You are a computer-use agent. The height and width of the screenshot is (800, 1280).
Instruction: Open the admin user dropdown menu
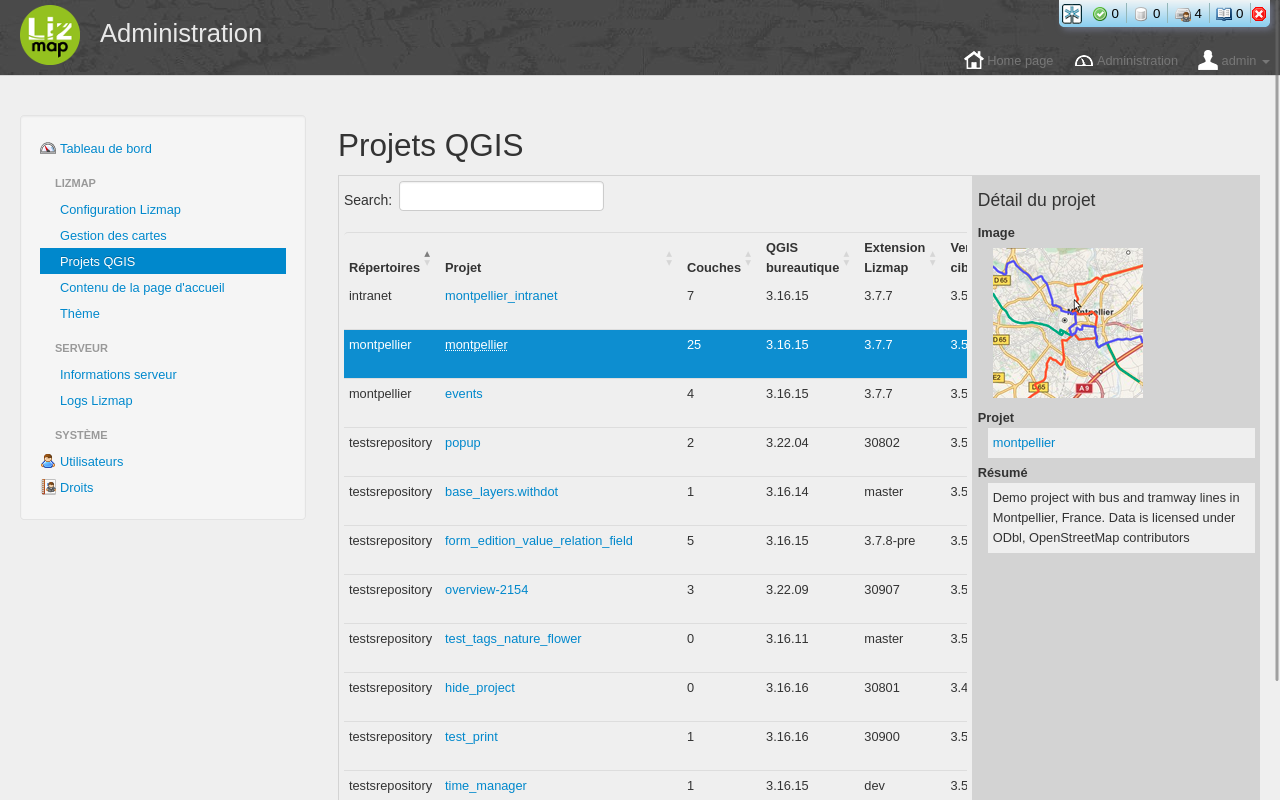point(1235,60)
